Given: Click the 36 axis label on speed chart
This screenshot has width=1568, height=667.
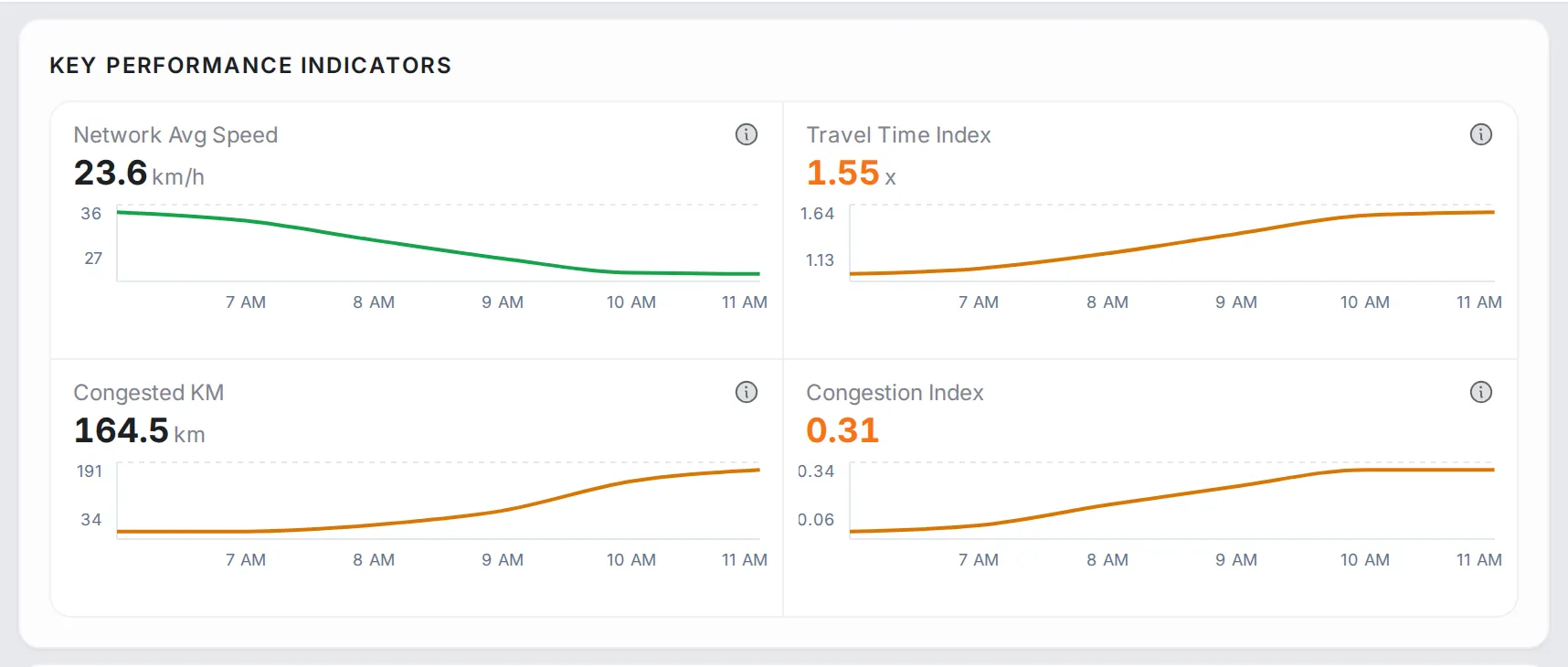Looking at the screenshot, I should point(91,214).
